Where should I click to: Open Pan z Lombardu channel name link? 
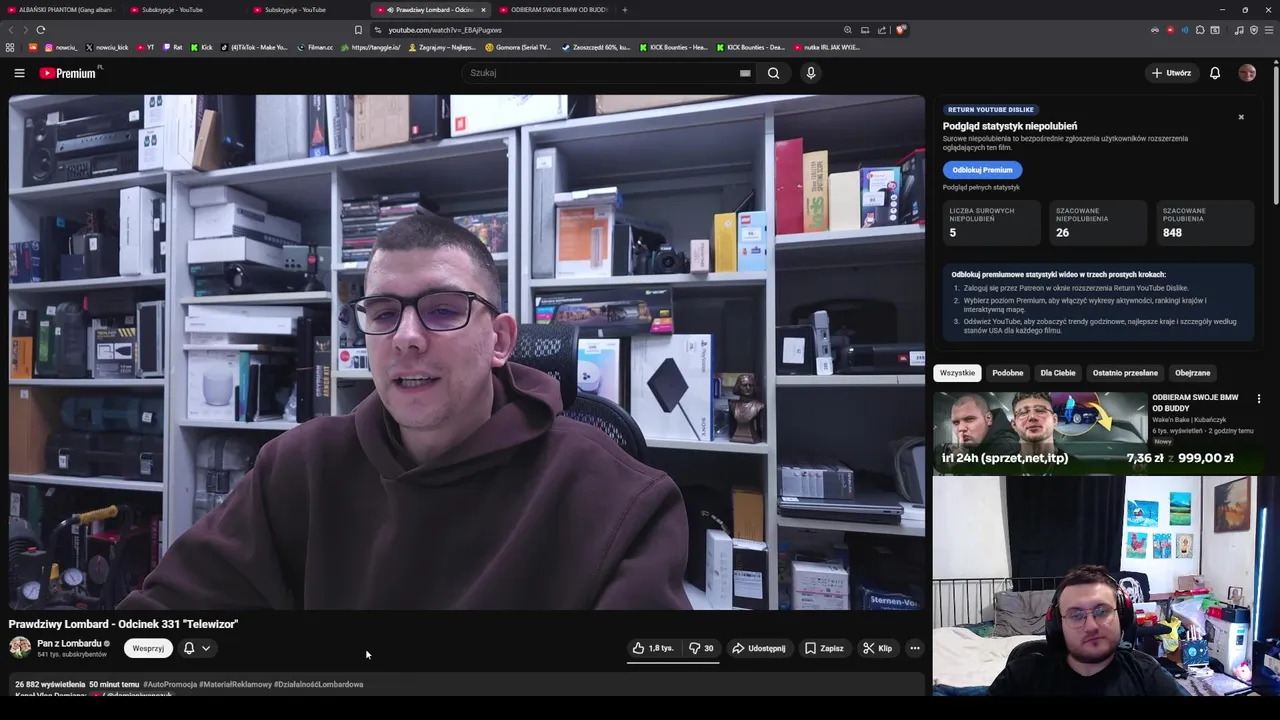[x=69, y=643]
